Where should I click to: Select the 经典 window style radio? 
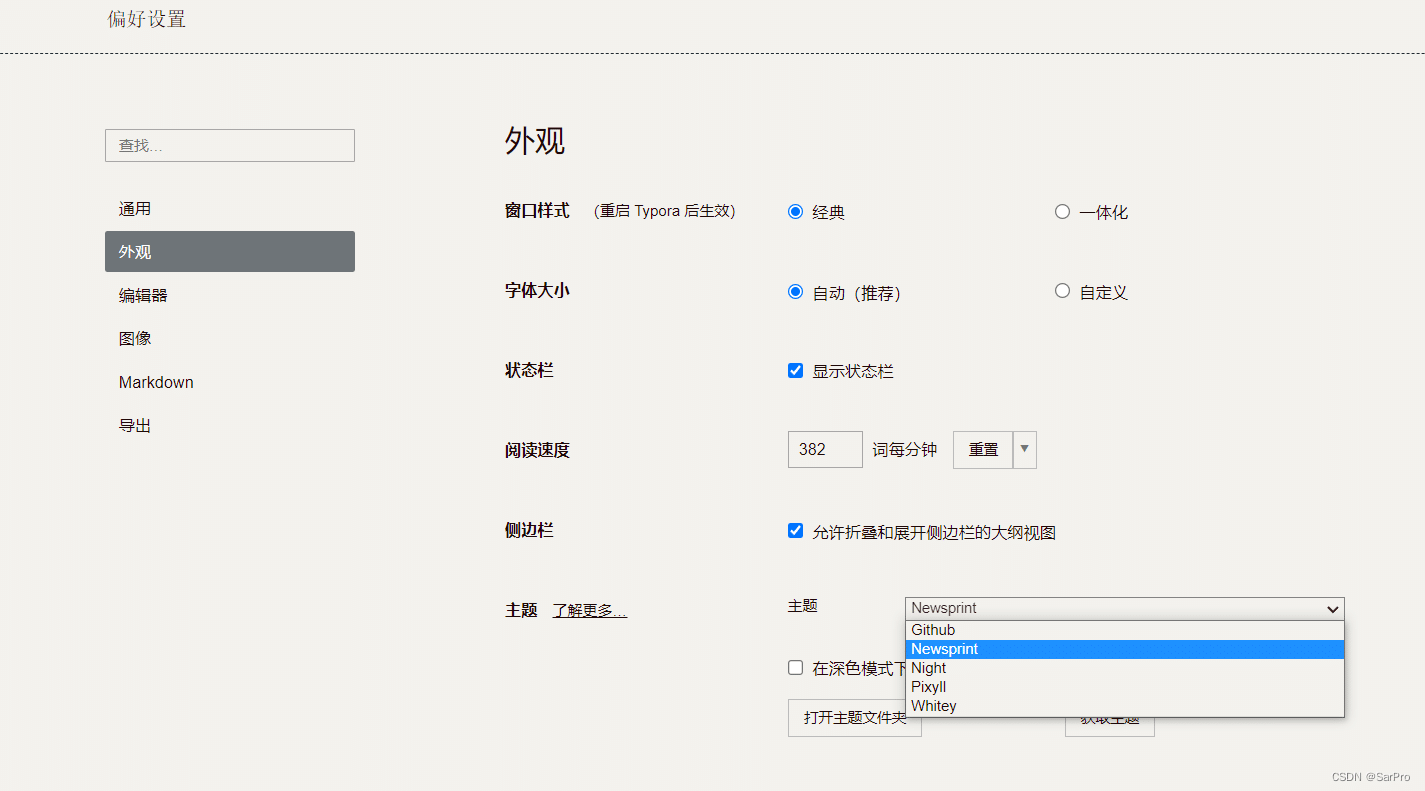(x=796, y=212)
